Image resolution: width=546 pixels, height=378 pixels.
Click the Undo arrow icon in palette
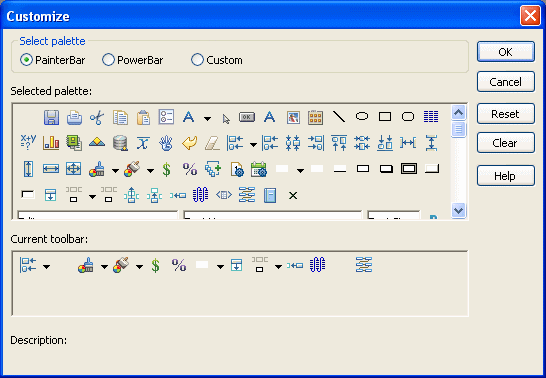pyautogui.click(x=189, y=143)
